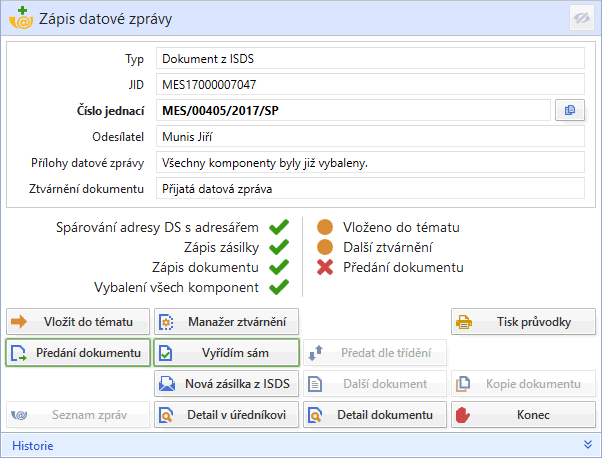Viewport: 602px width, 458px height.
Task: Click the orange circle beside Vloženo do tématu
Action: 324,227
